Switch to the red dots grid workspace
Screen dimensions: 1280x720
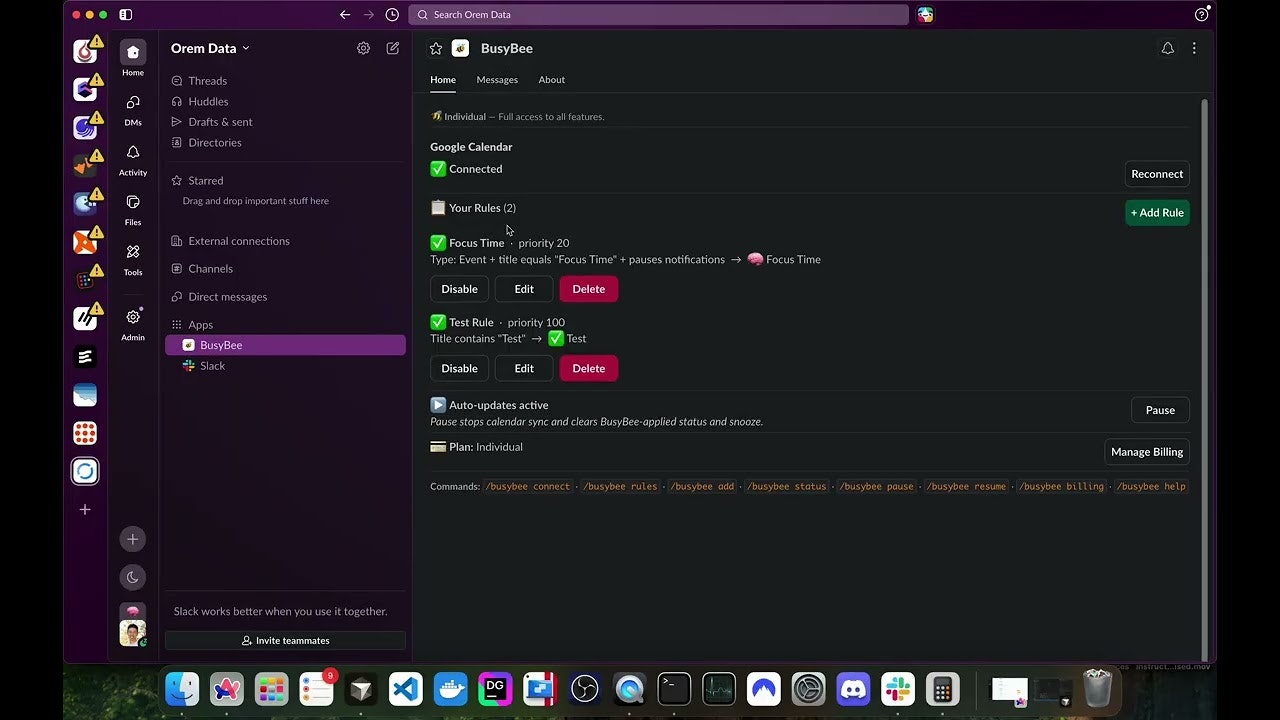[x=85, y=433]
